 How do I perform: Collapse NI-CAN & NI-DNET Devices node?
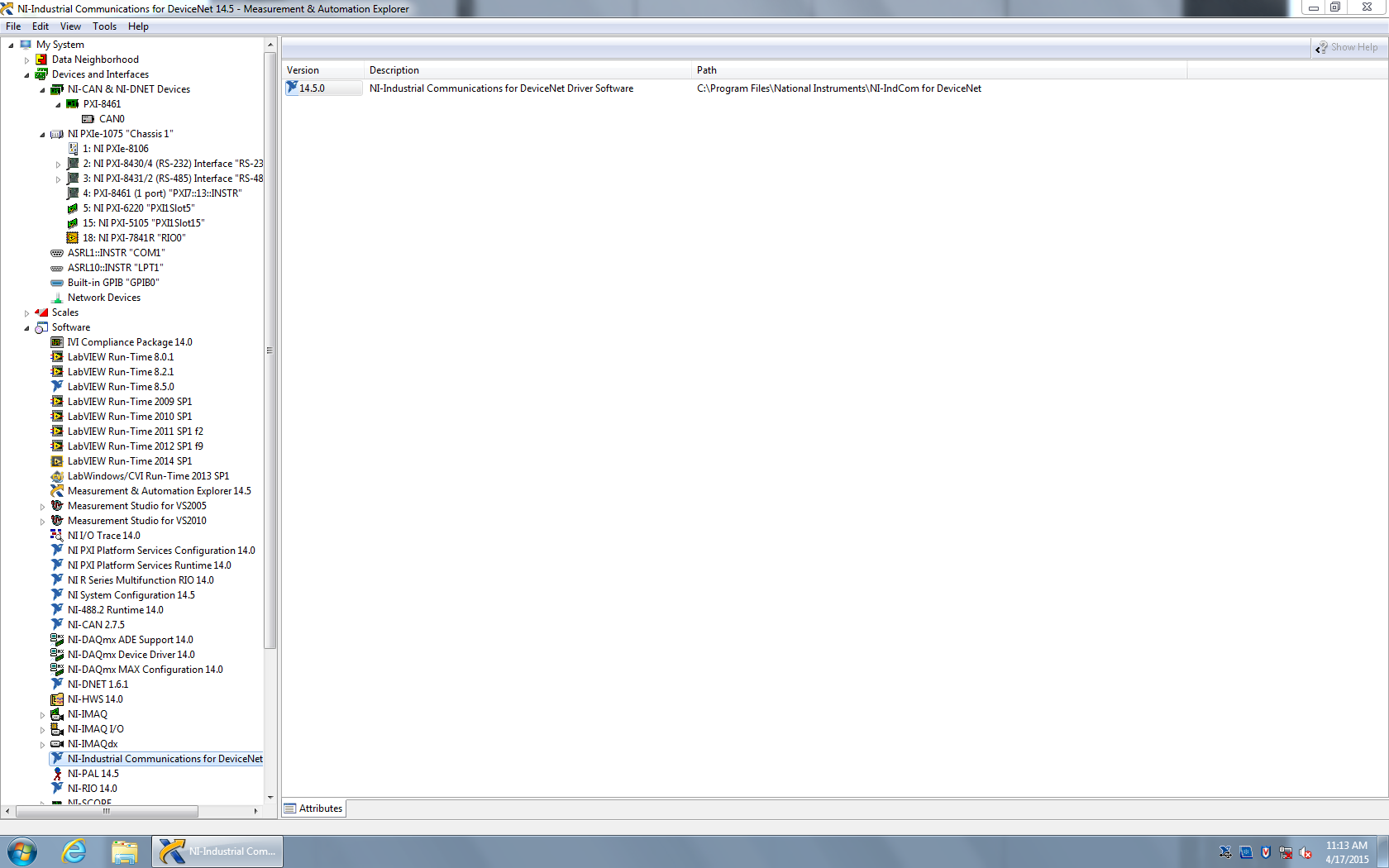[42, 90]
